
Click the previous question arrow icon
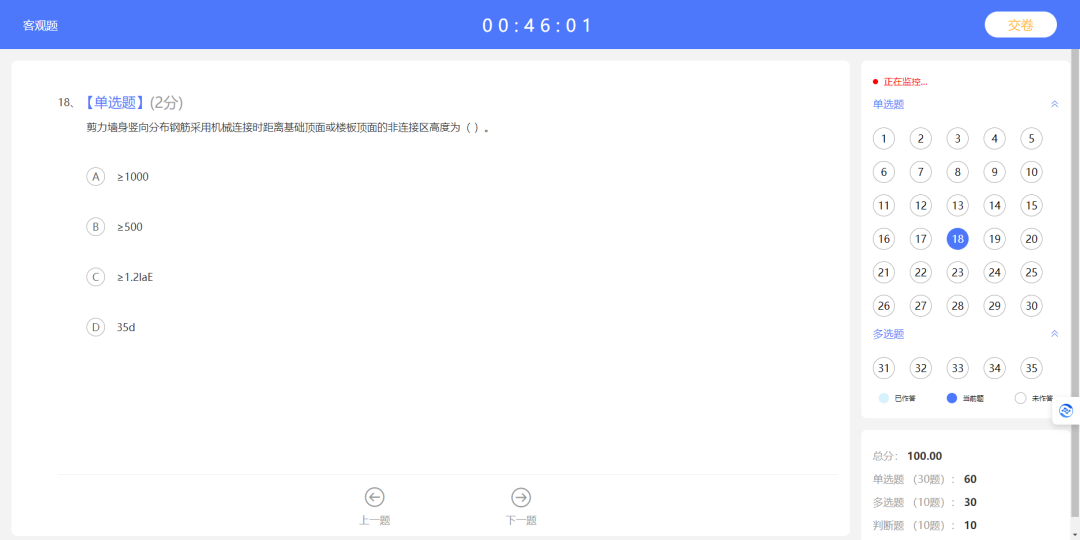click(x=374, y=497)
